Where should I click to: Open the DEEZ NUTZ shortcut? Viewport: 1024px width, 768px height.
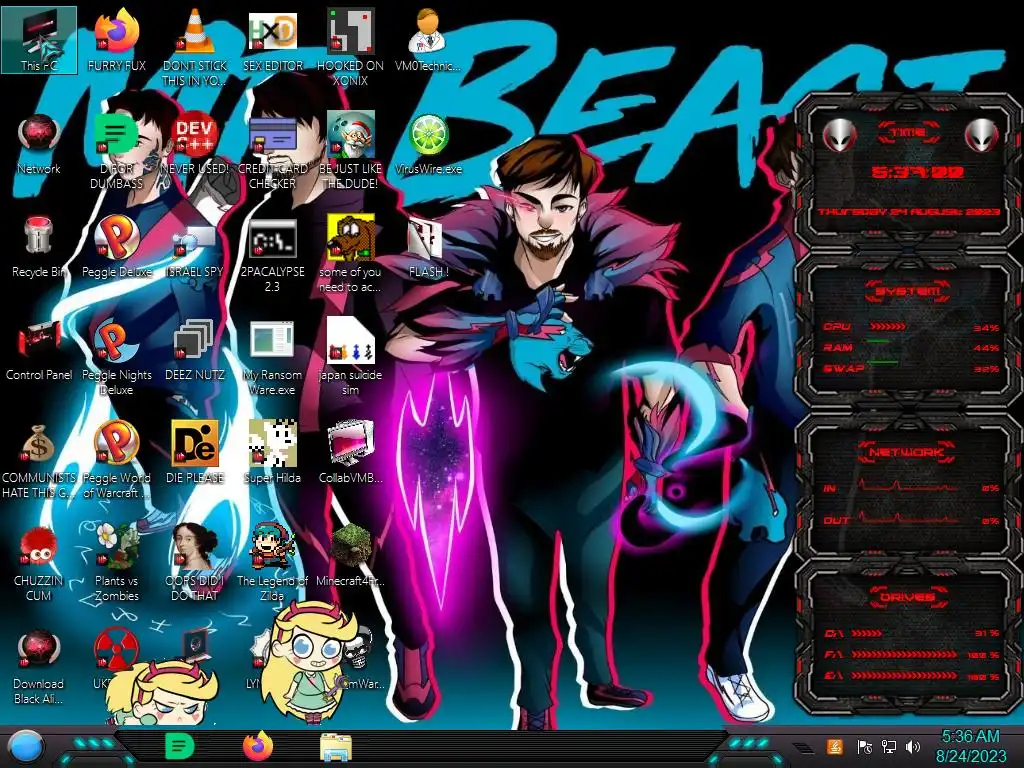pyautogui.click(x=195, y=349)
